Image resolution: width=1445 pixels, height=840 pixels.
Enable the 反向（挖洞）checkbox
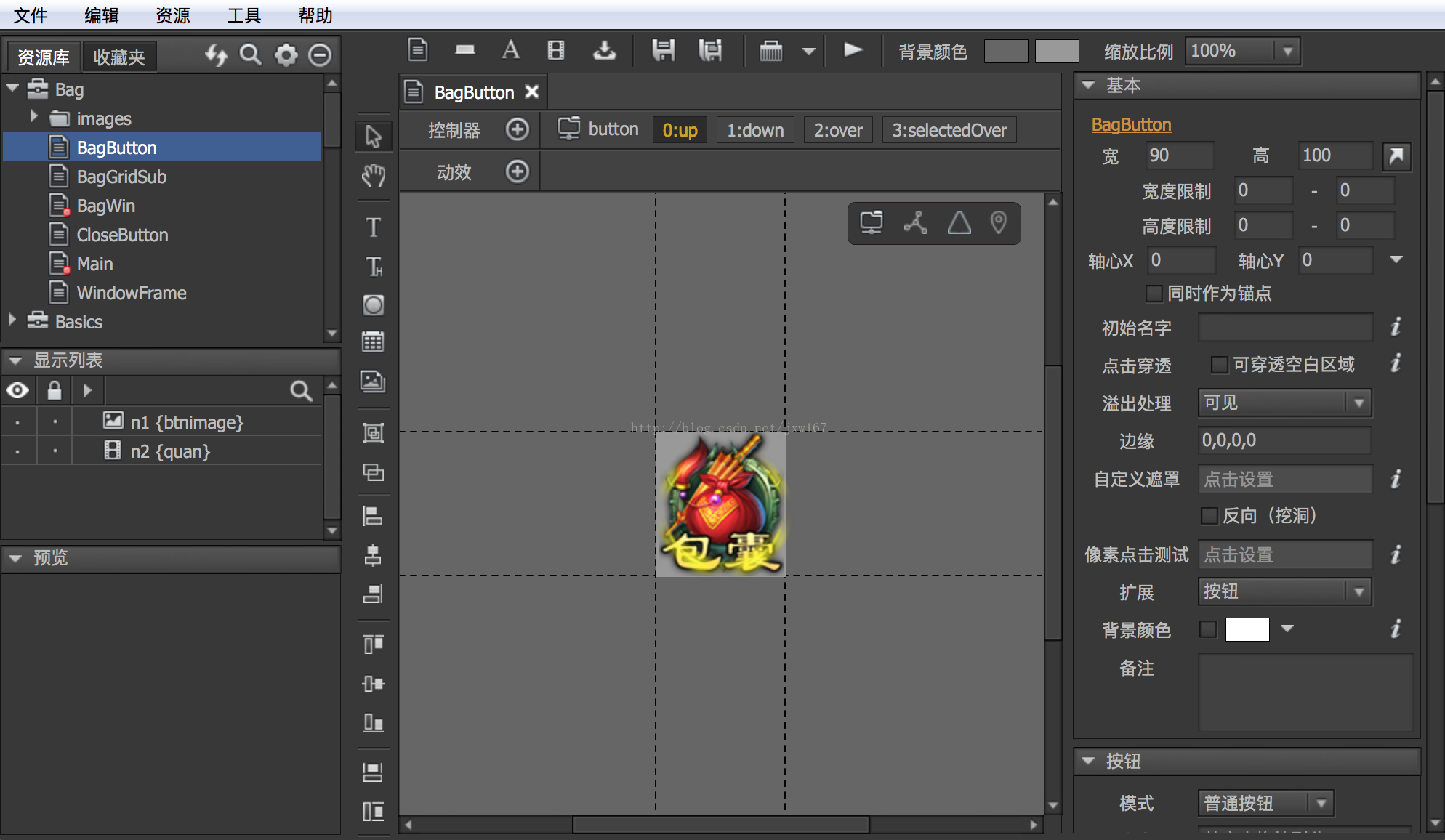tap(1209, 516)
